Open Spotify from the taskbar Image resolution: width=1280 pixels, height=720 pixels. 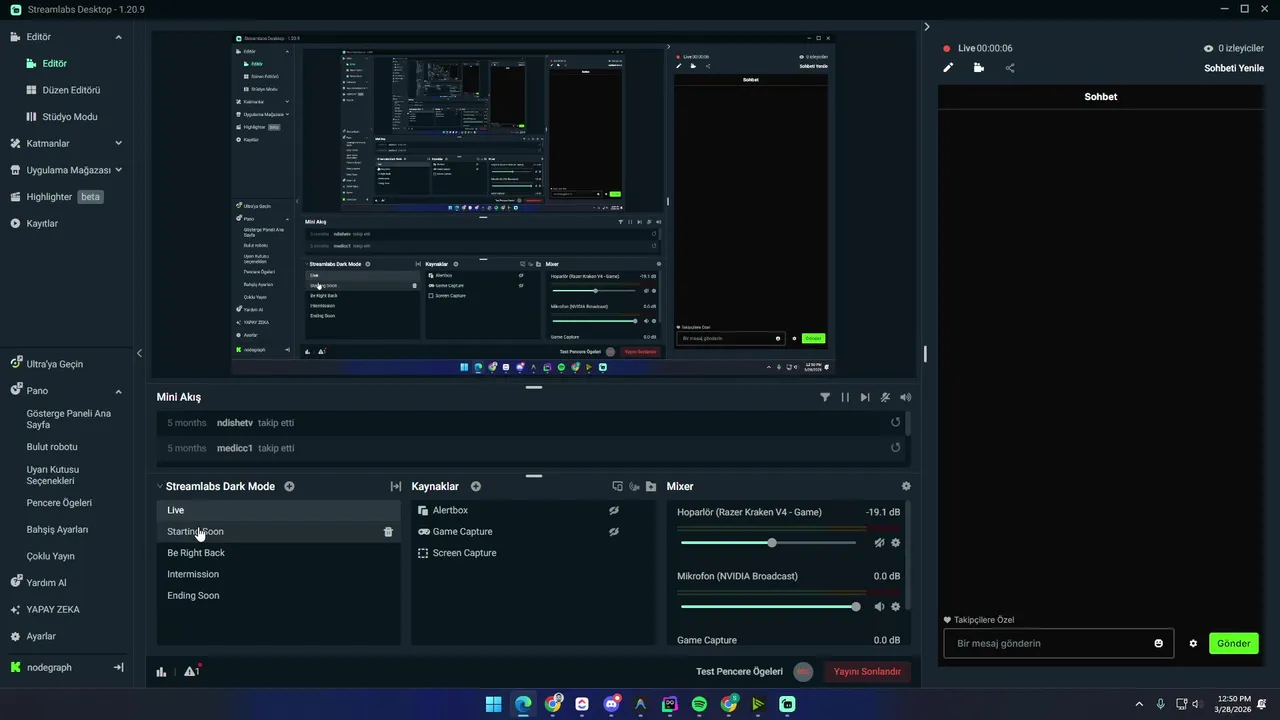[699, 704]
